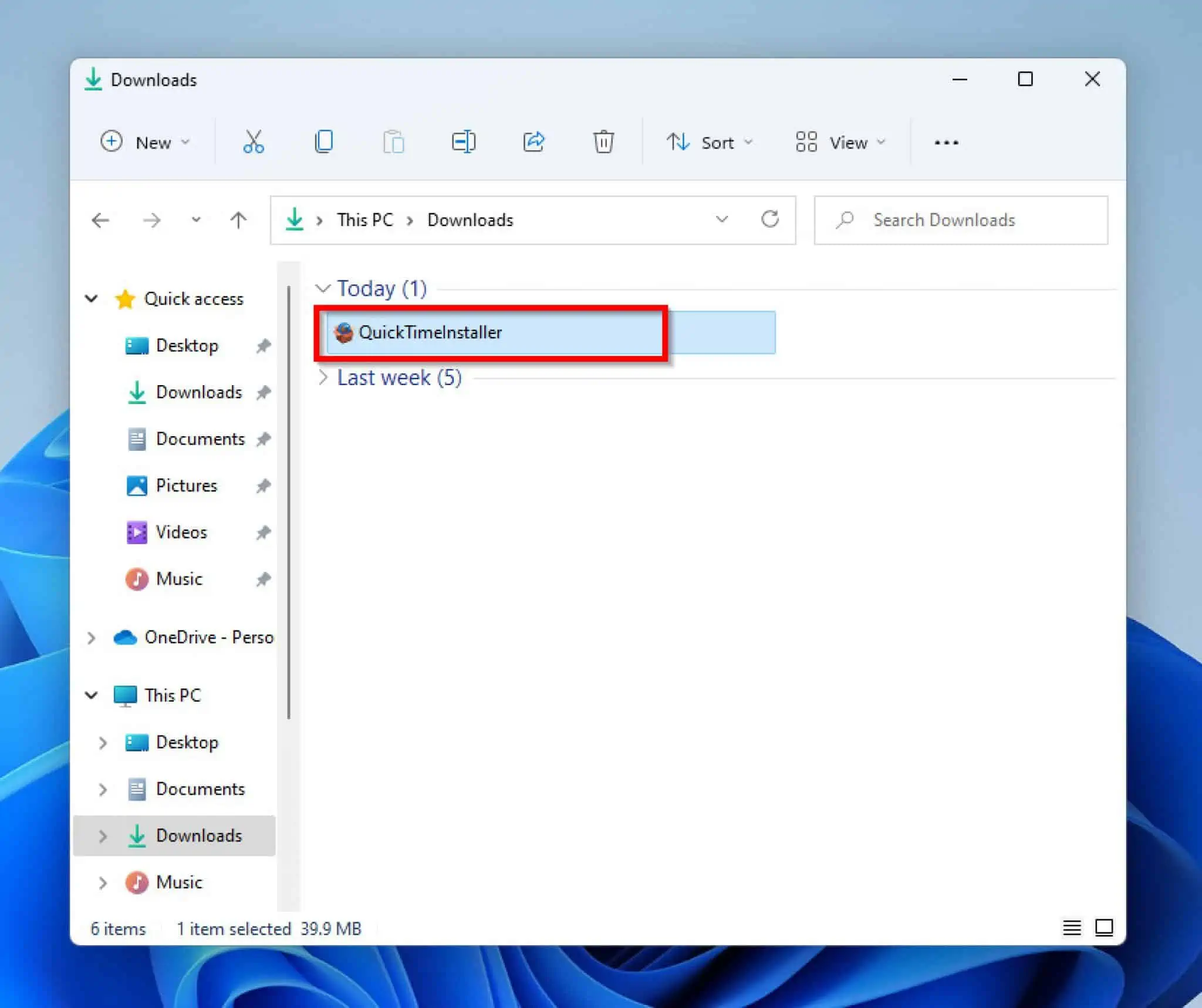Click the Cut scissors icon
Image resolution: width=1202 pixels, height=1008 pixels.
[254, 142]
